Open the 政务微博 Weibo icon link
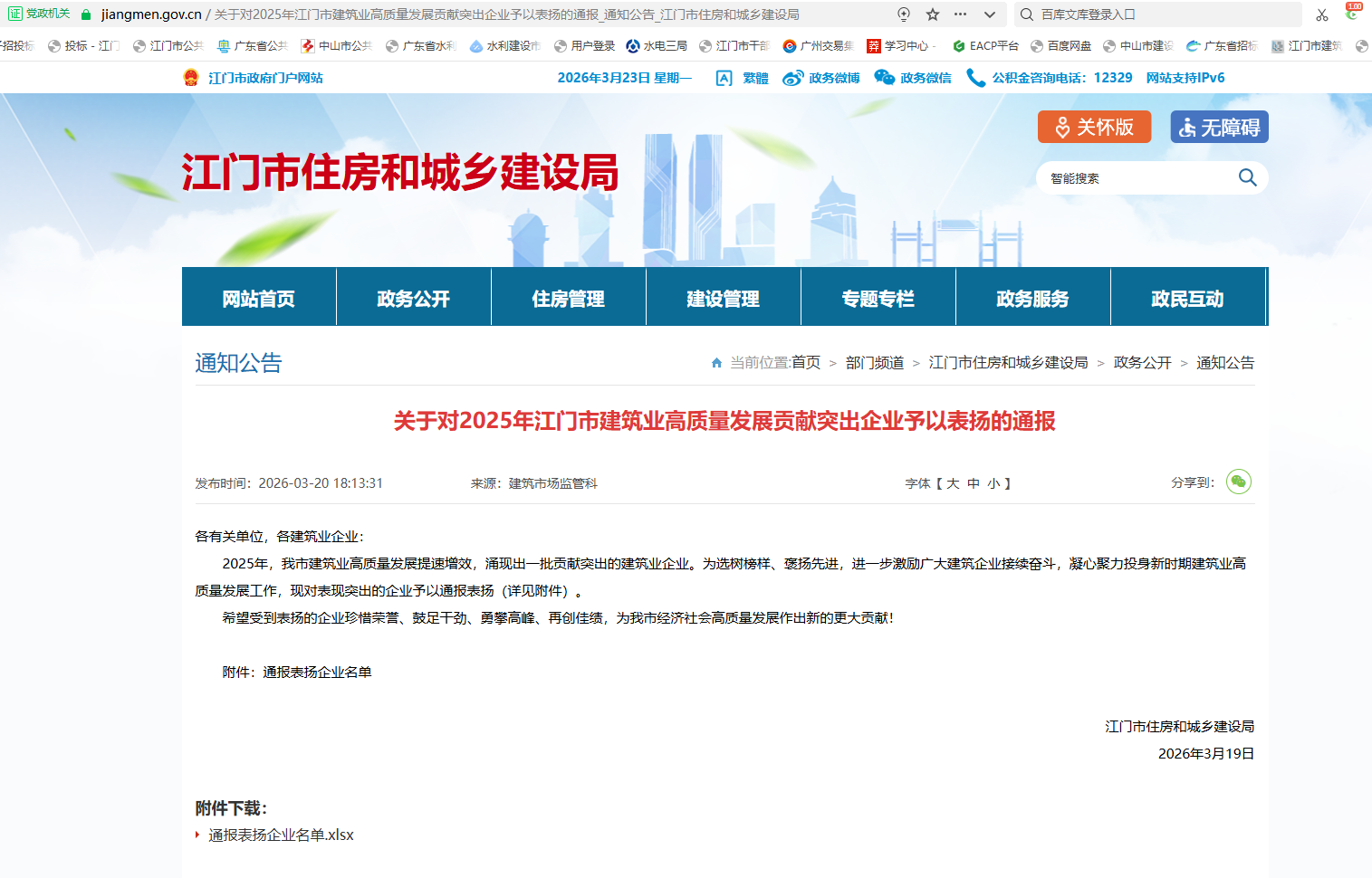The image size is (1372, 878). [x=793, y=78]
